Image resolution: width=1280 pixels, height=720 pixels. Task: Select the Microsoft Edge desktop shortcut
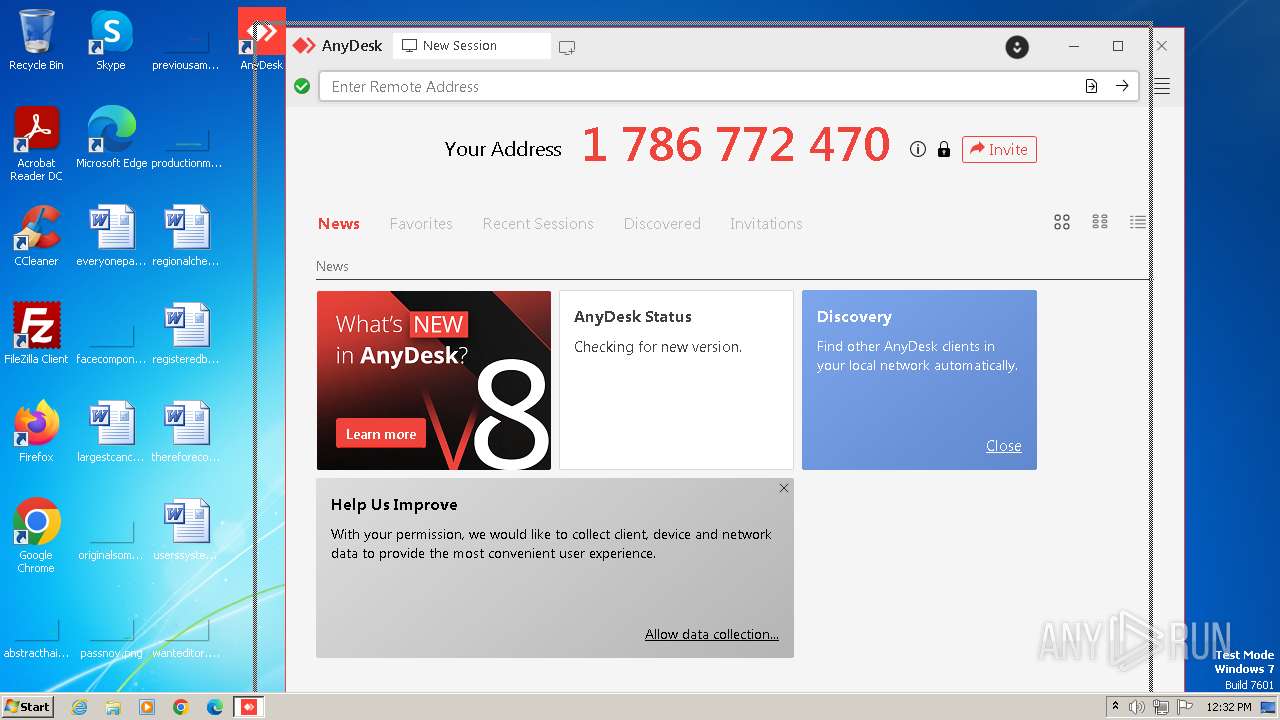111,139
